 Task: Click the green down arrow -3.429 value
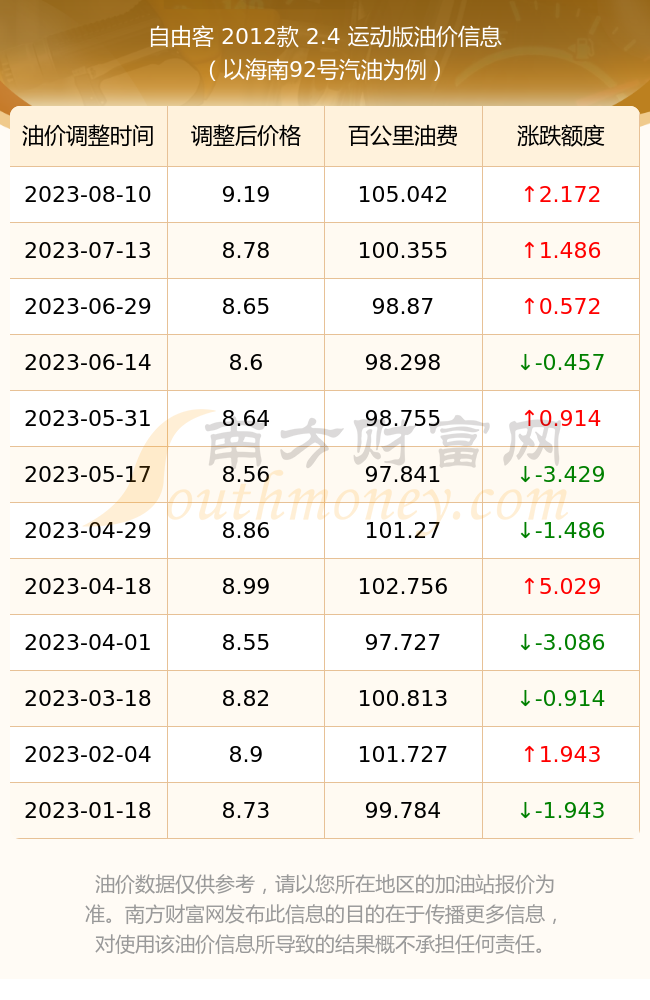click(561, 474)
